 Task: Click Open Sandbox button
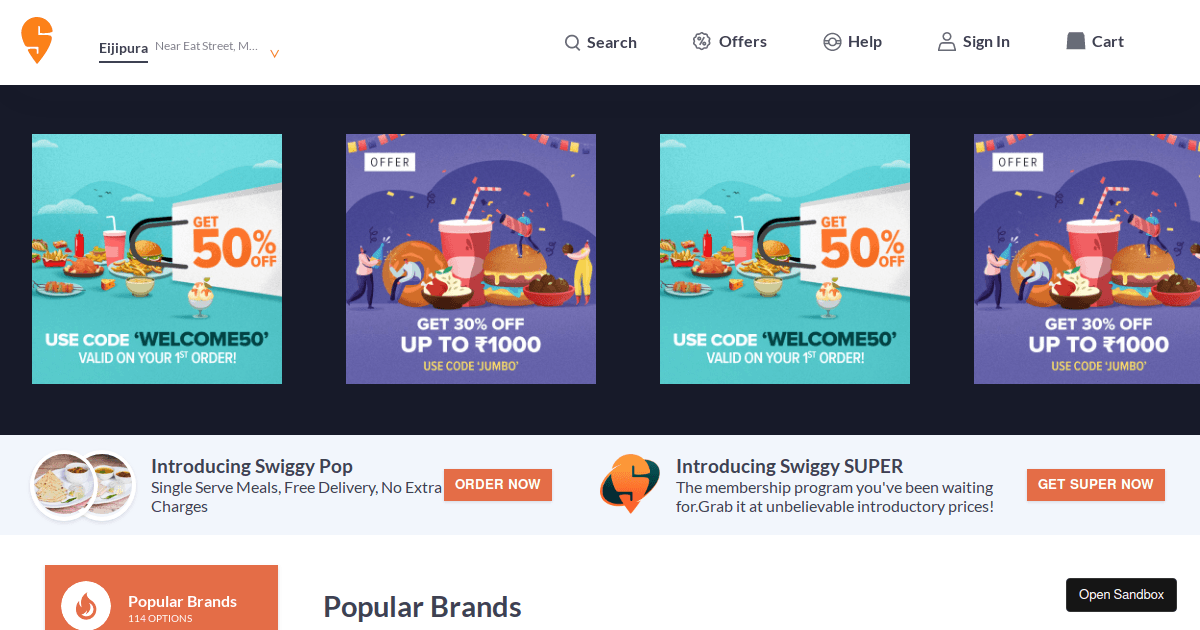click(1121, 594)
